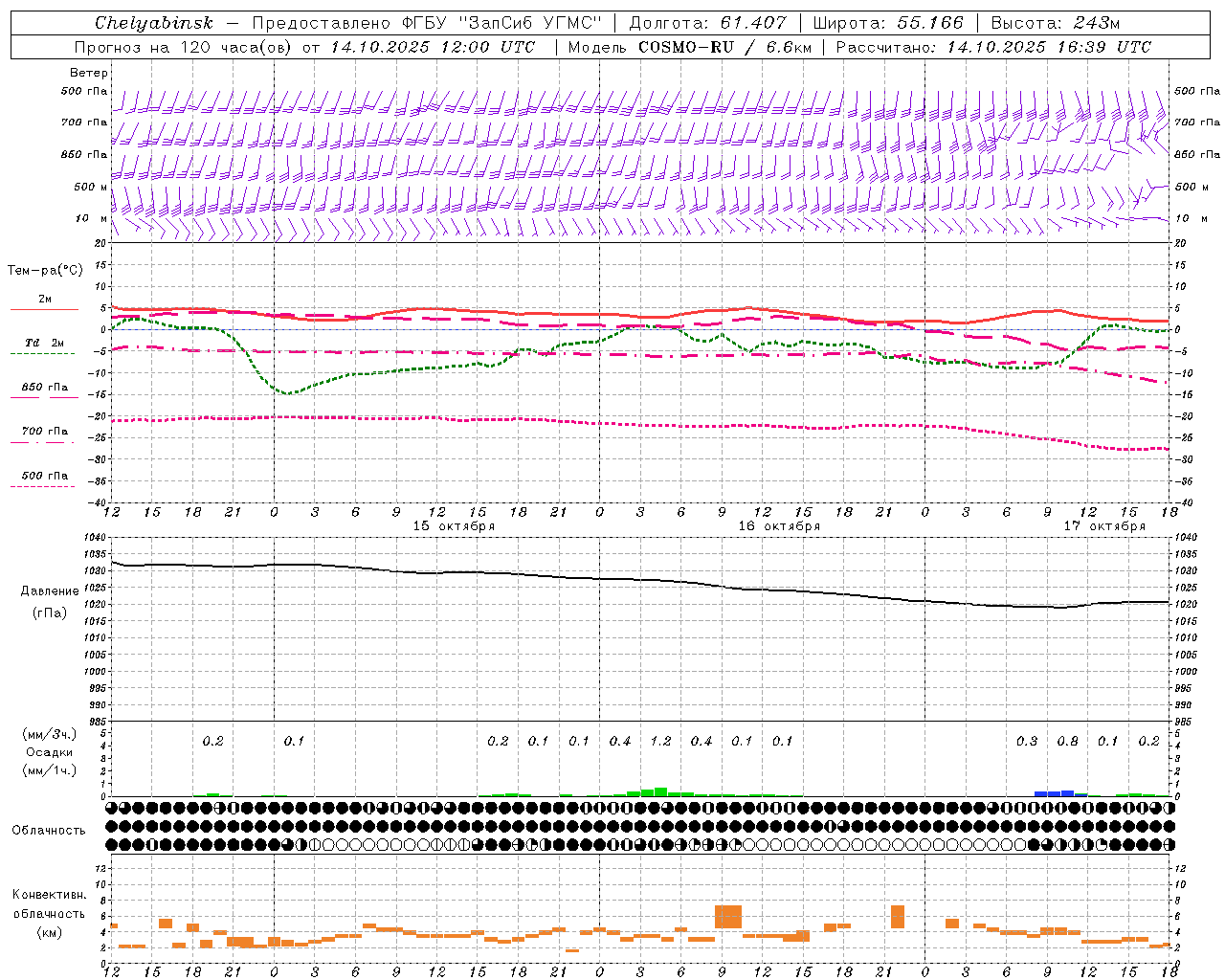1225x980 pixels.
Task: Click the blue precipitation bars on 17 October
Action: (1061, 793)
